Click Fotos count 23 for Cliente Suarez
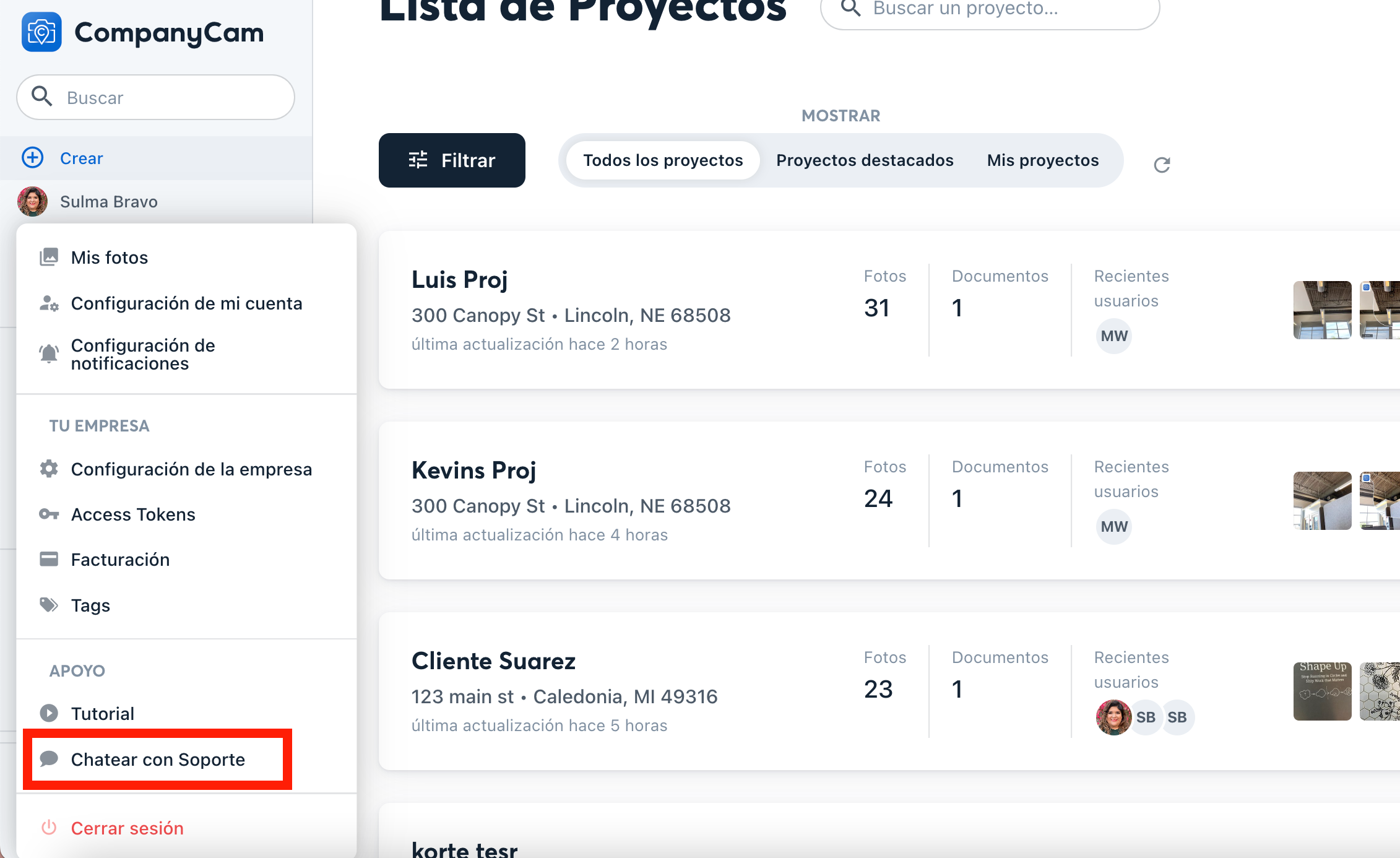 (878, 689)
